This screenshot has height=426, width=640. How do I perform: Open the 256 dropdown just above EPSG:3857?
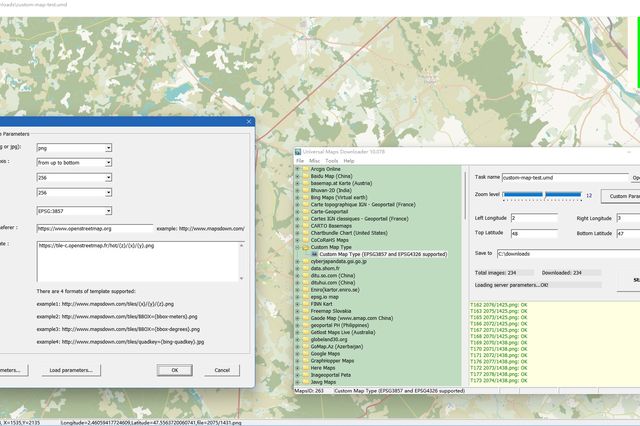click(108, 193)
